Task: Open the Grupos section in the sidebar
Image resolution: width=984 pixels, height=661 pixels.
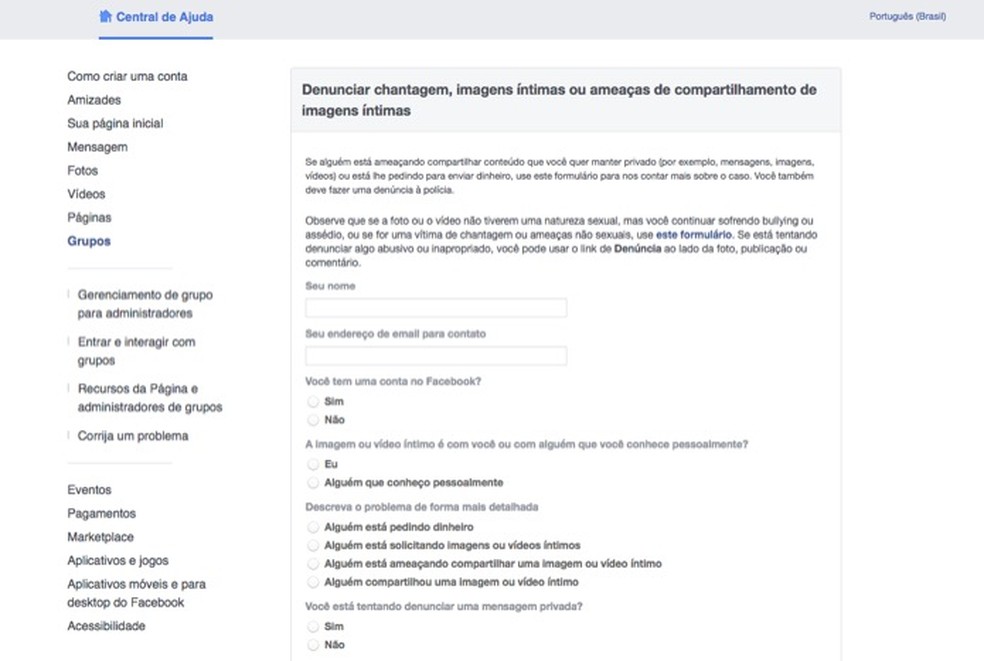Action: pyautogui.click(x=88, y=241)
